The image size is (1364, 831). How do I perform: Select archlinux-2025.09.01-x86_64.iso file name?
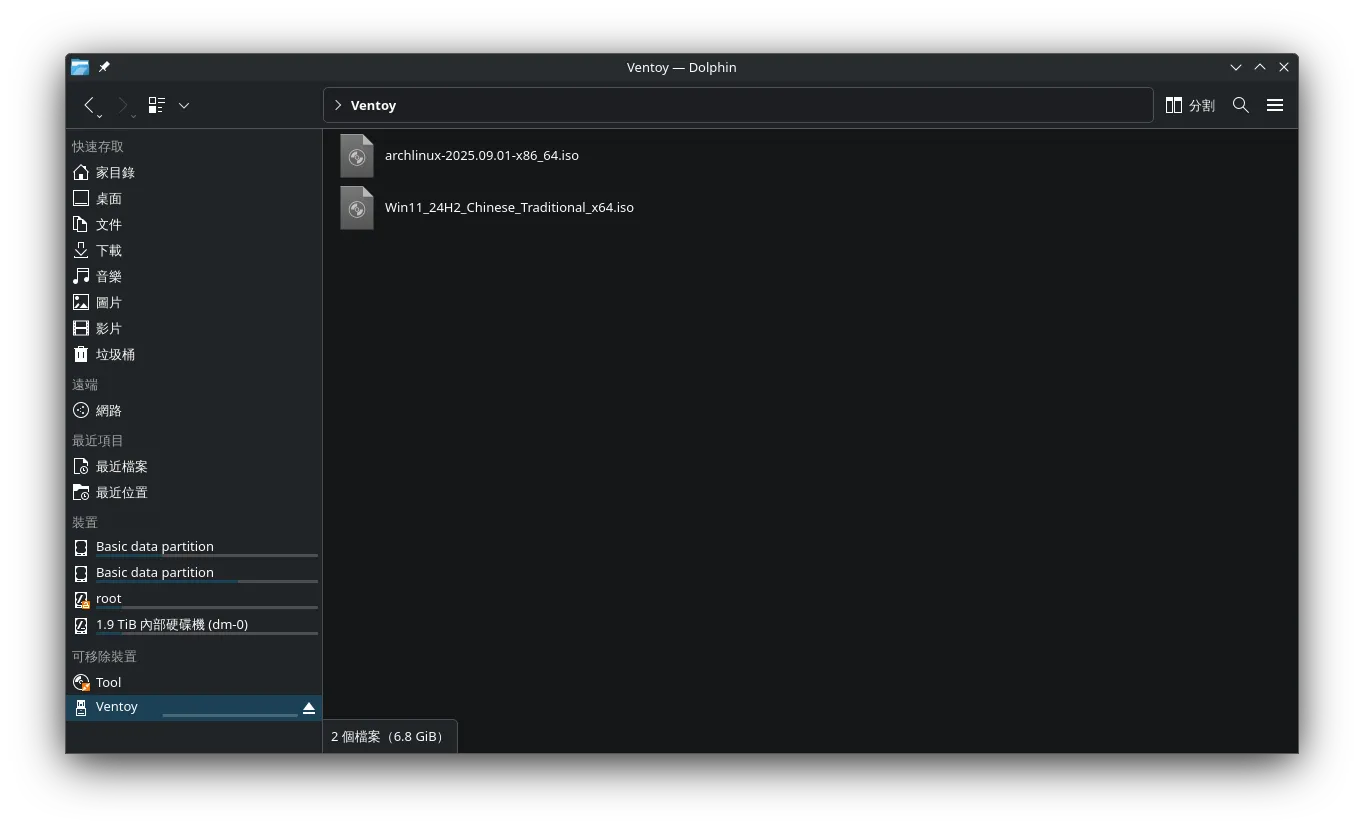point(482,155)
